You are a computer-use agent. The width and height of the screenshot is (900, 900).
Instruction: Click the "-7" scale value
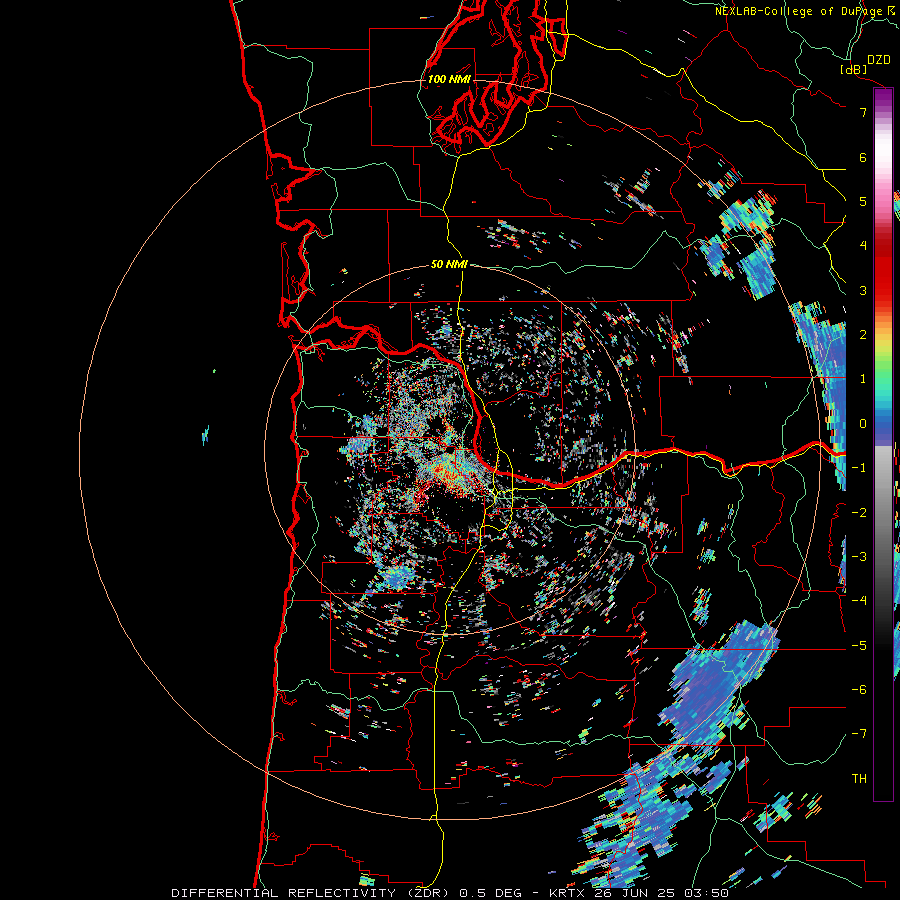(859, 734)
